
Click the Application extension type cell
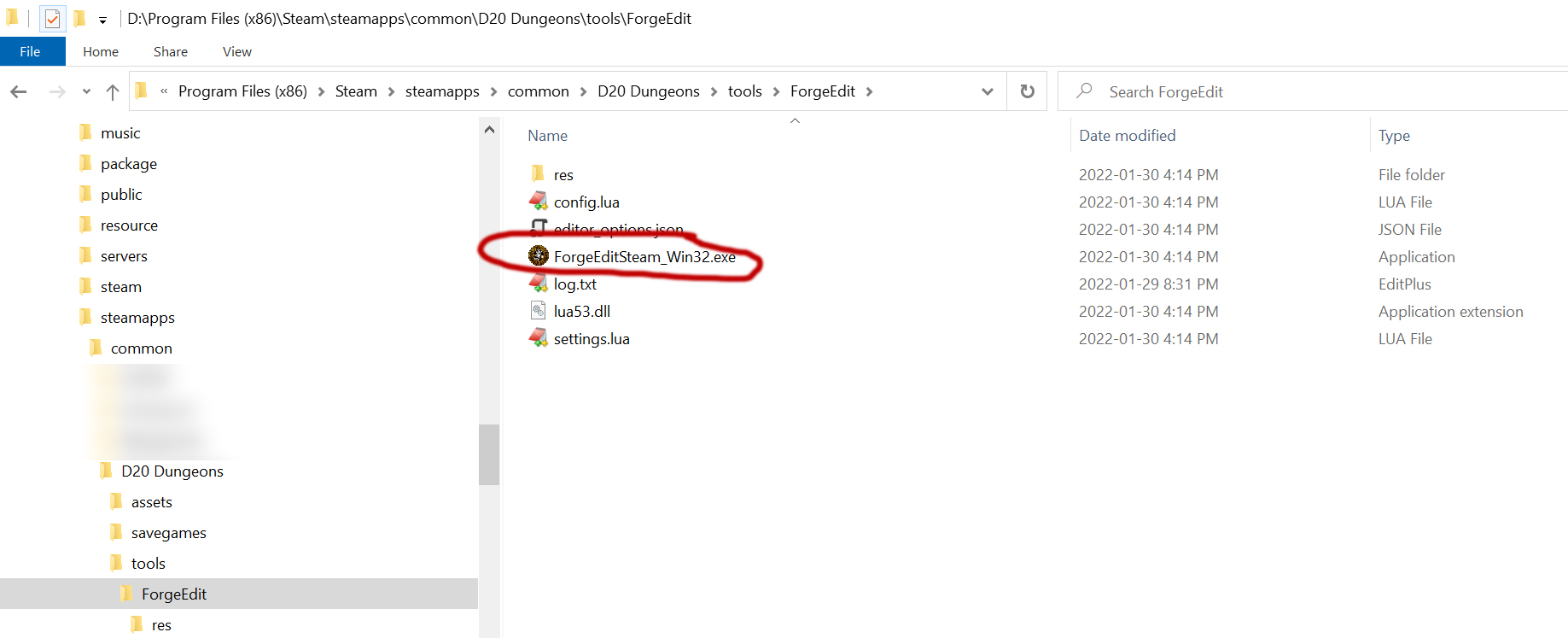[x=1450, y=312]
